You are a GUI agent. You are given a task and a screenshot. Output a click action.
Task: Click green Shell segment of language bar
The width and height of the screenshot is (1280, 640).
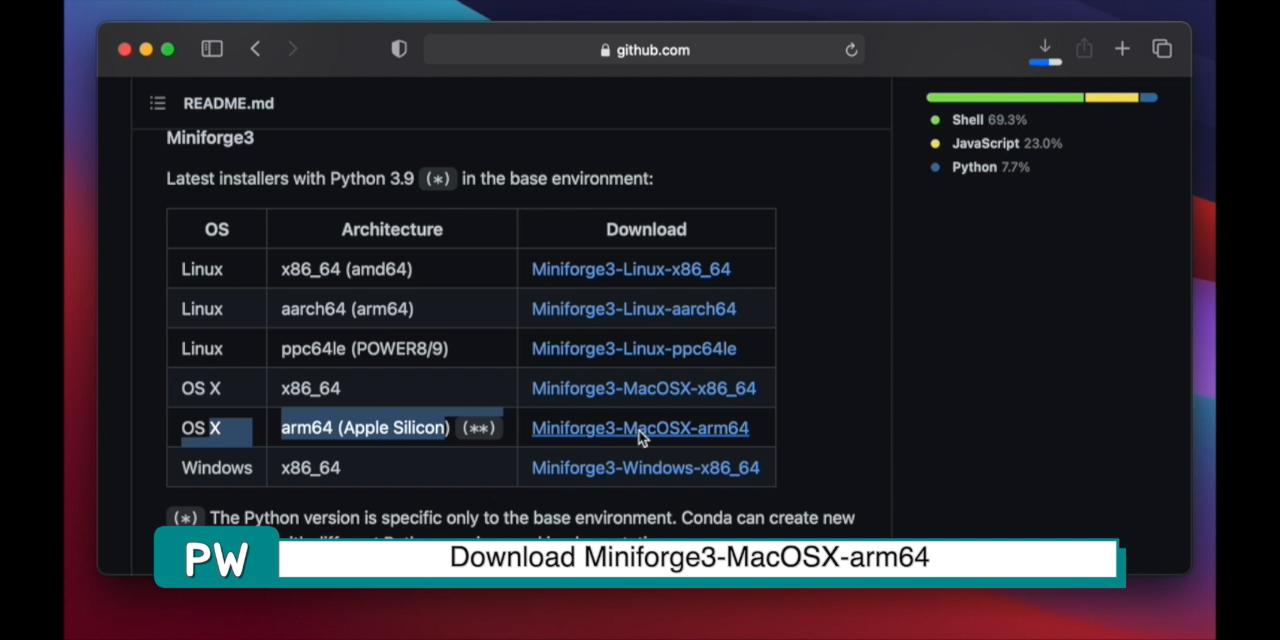point(1005,97)
